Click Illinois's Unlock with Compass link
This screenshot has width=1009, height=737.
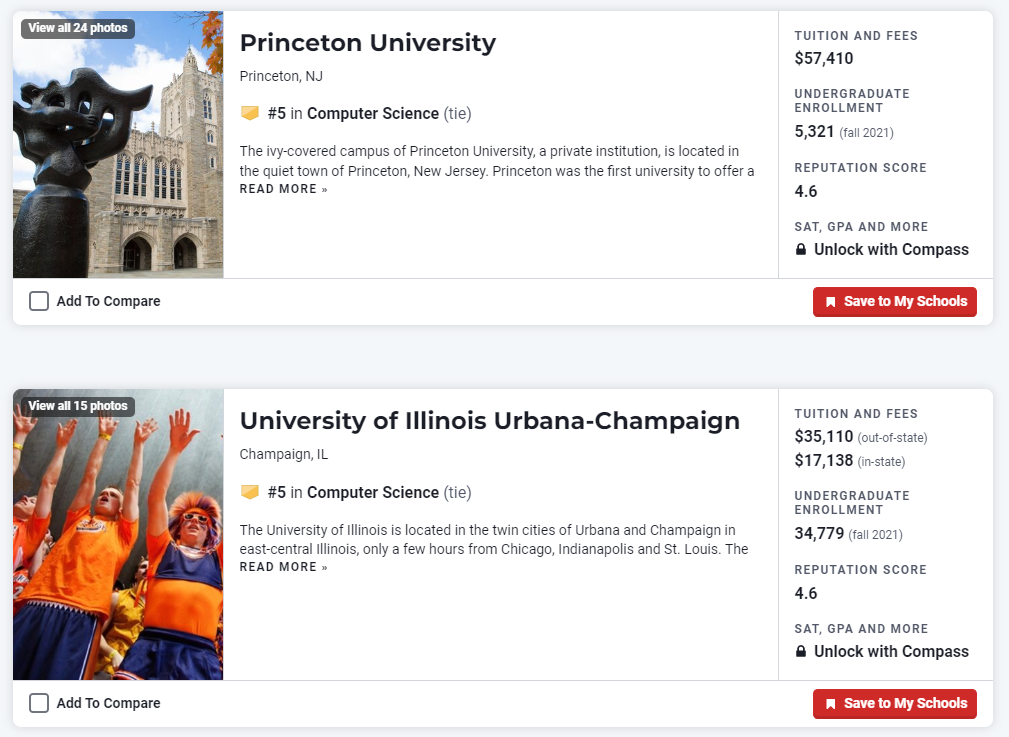point(890,652)
